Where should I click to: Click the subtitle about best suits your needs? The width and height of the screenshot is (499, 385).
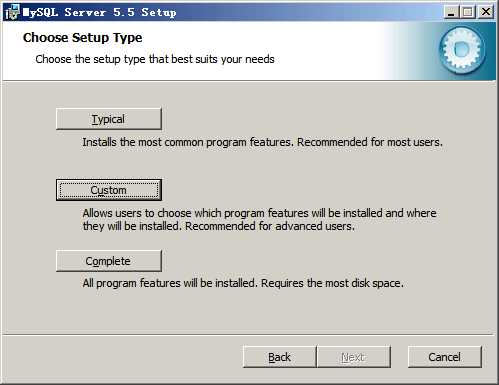click(155, 59)
